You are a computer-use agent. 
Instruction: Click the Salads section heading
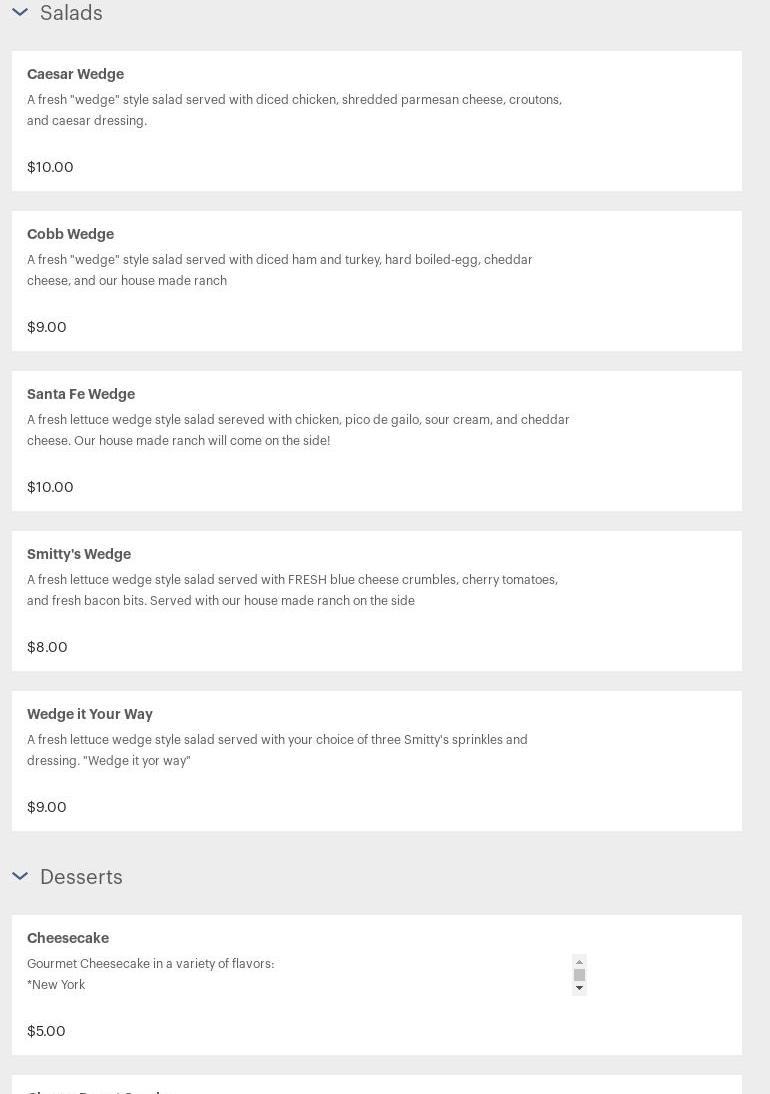point(71,13)
